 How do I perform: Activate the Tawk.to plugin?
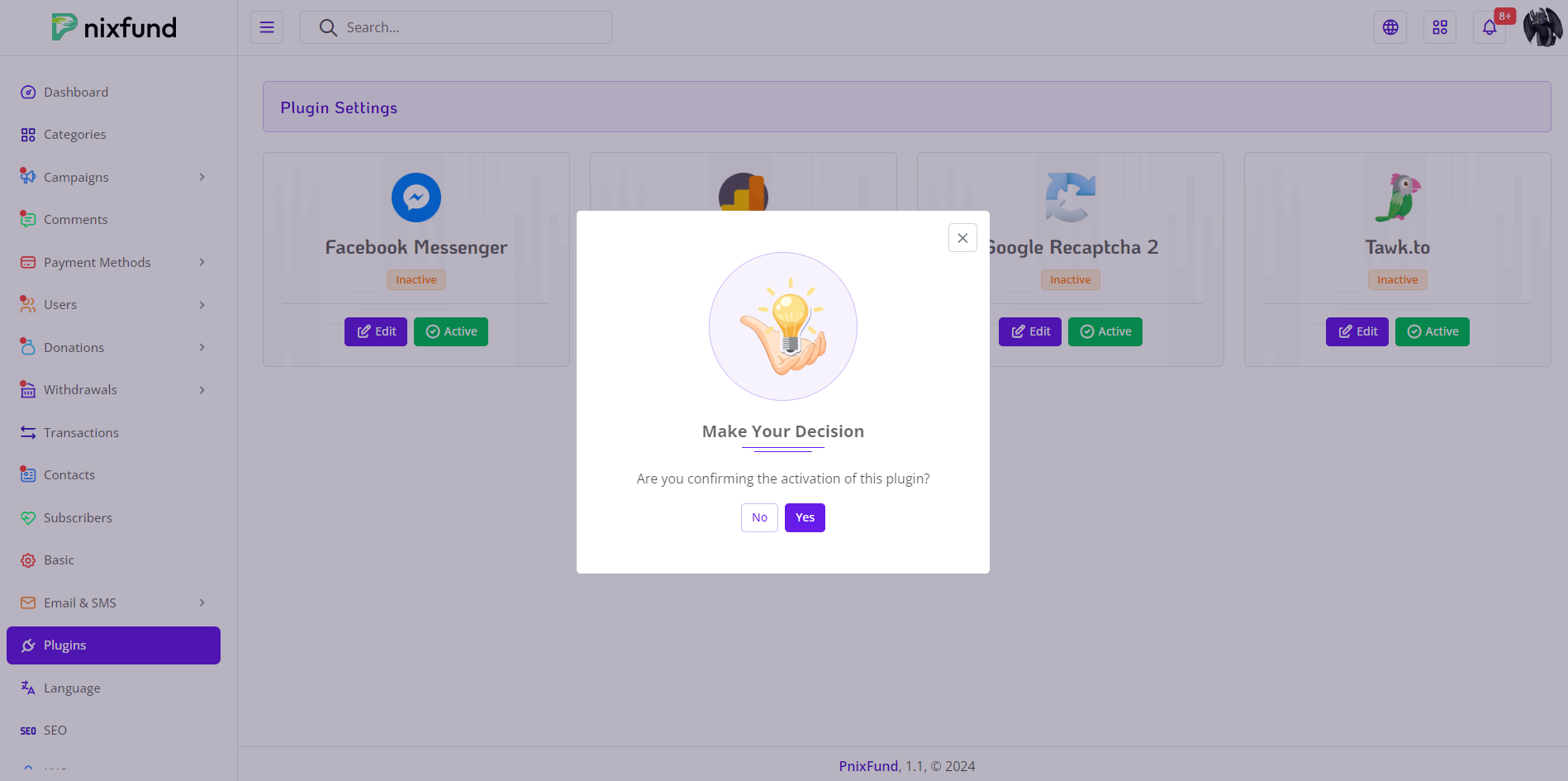[1432, 331]
